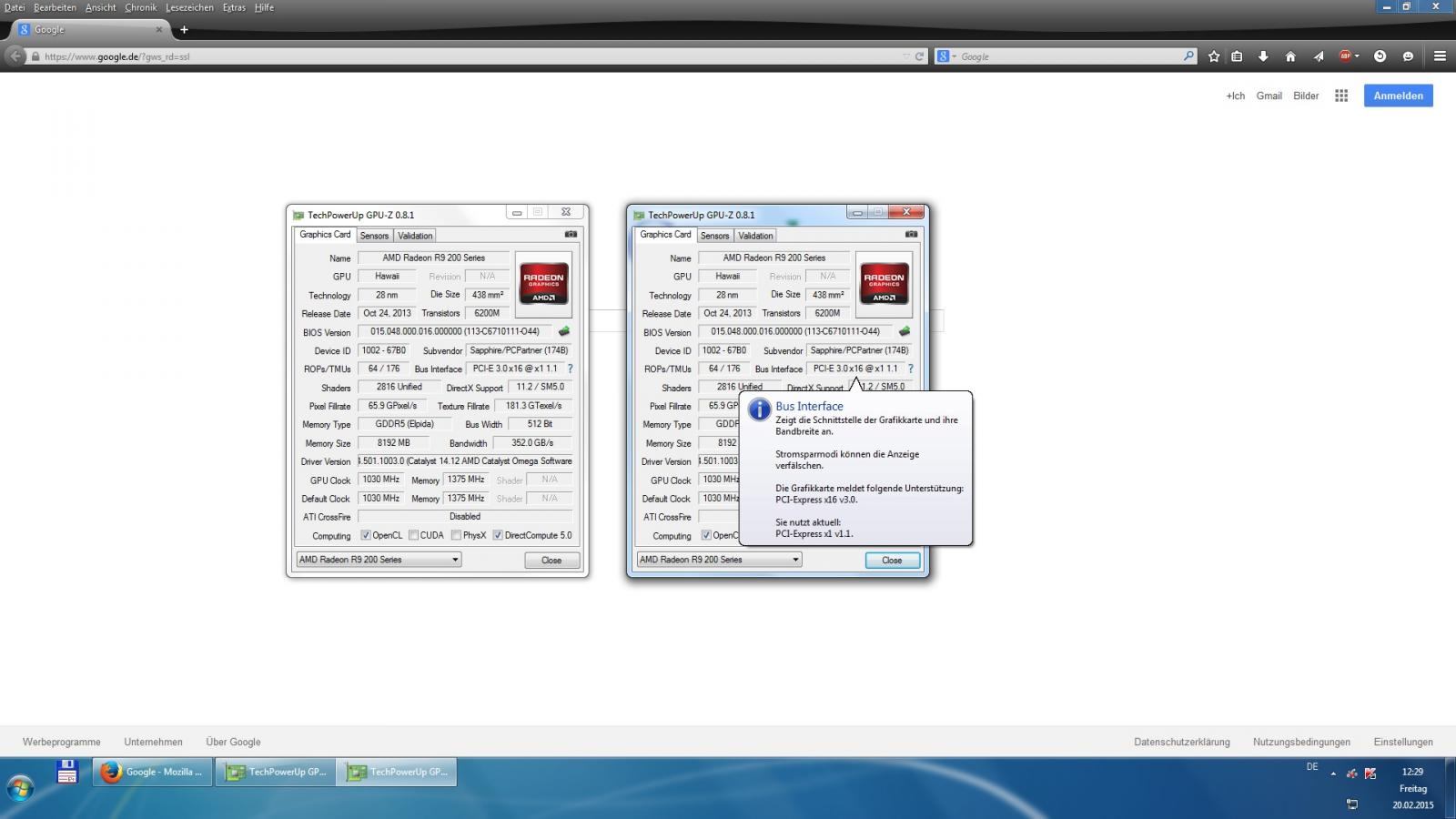Click the Bus Interface question mark in right GPU-Z window

coord(911,369)
